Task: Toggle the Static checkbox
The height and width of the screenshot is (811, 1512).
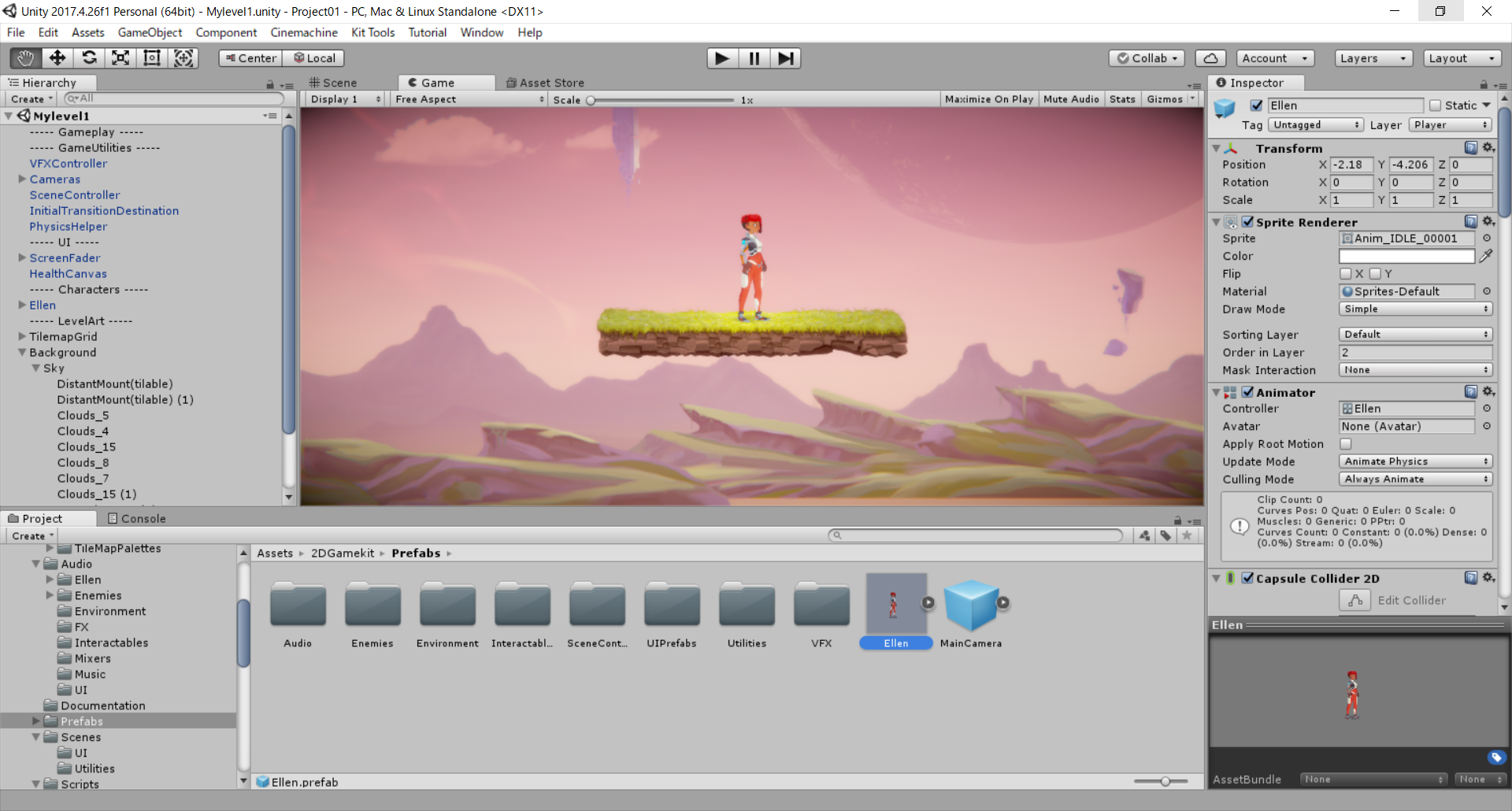Action: pos(1435,106)
